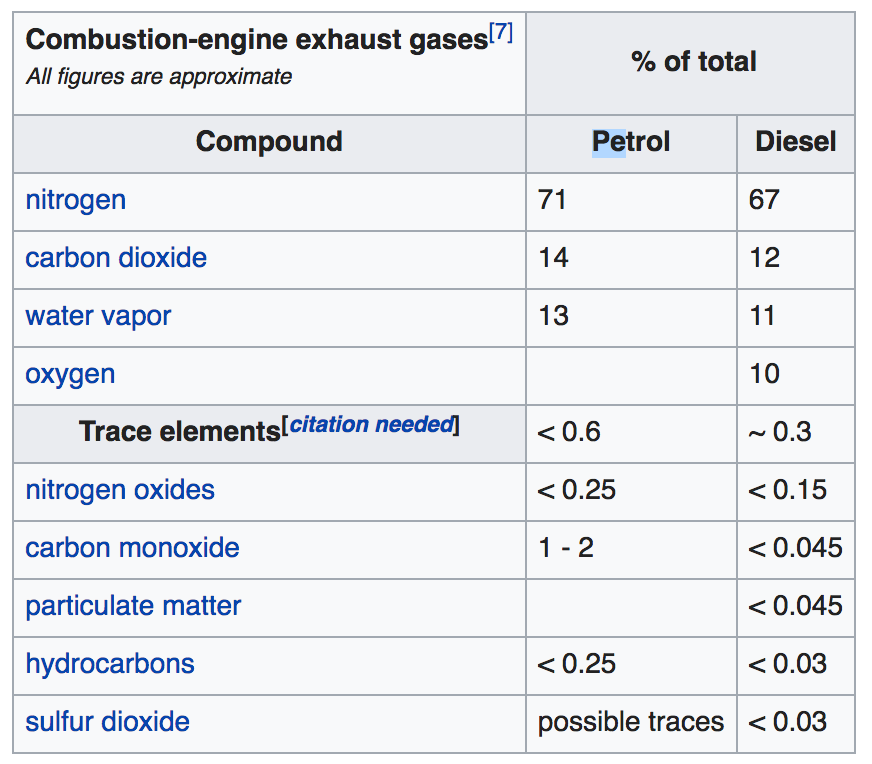Follow the water vapor link
This screenshot has height=764, width=872.
coord(98,316)
